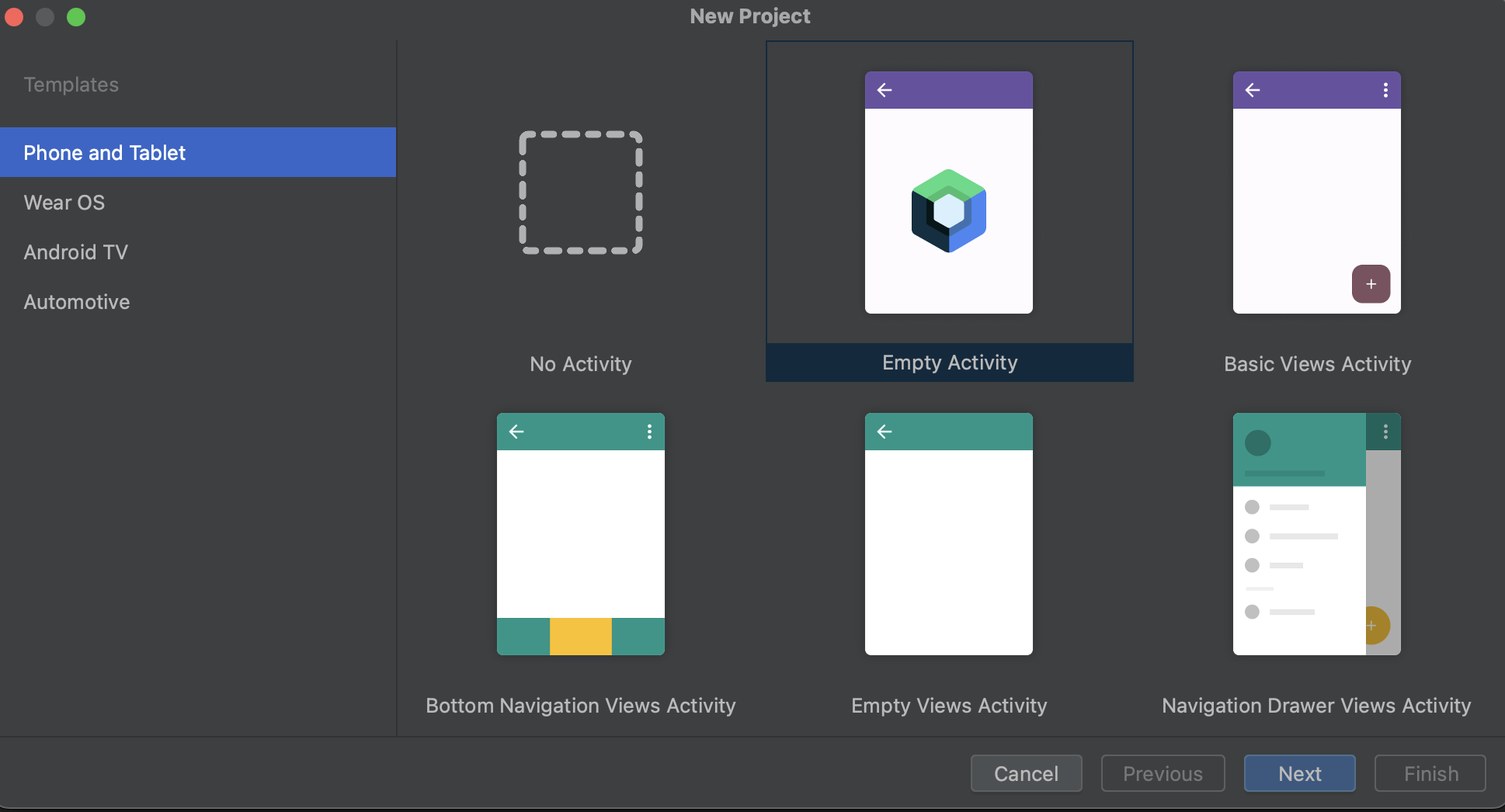This screenshot has width=1505, height=812.
Task: Go to the Next wizard step
Action: click(1300, 773)
